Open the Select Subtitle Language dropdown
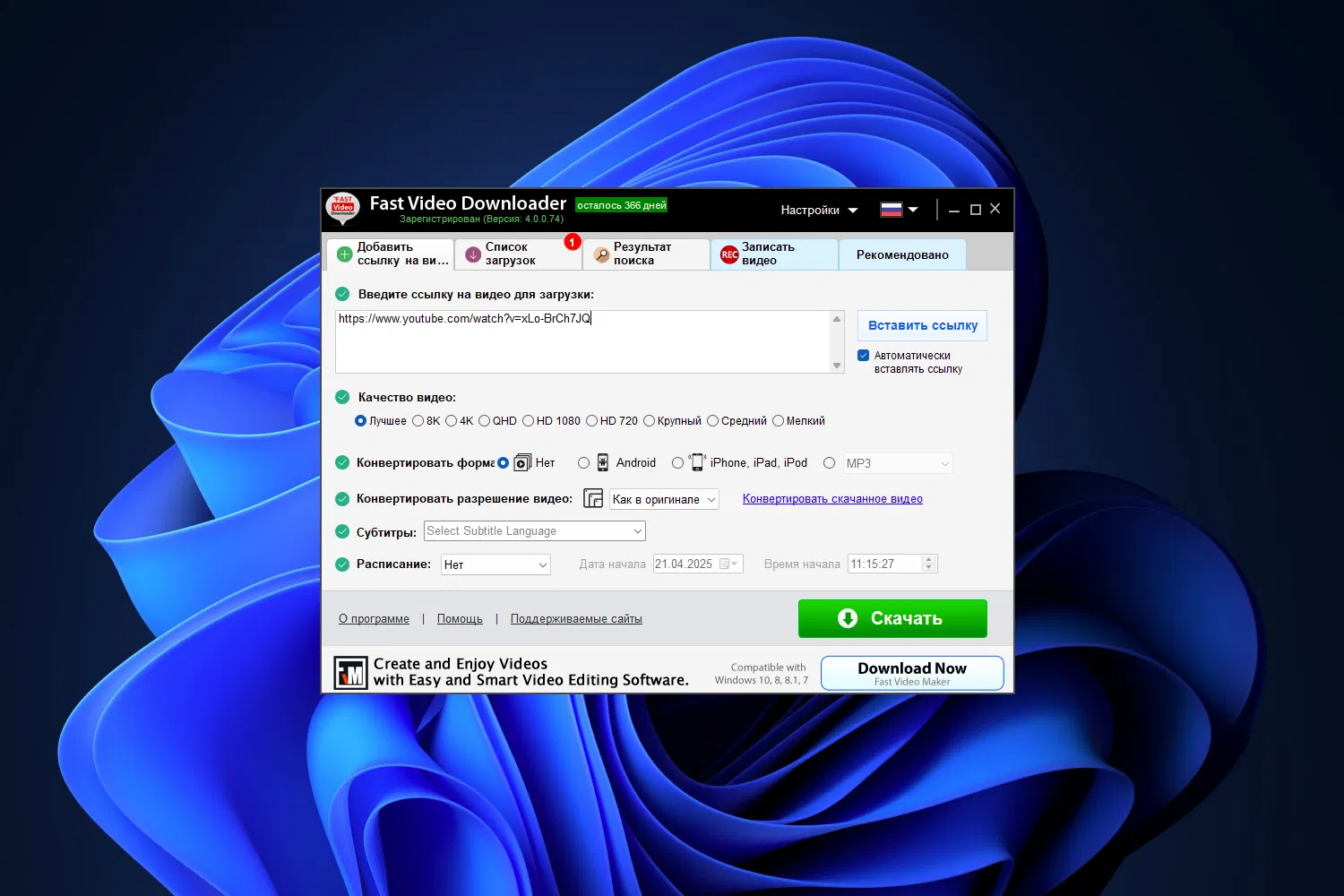Screen dimensions: 1344x896 pos(535,531)
